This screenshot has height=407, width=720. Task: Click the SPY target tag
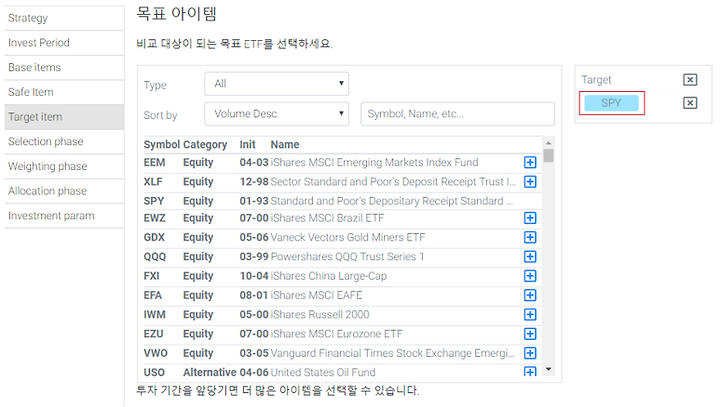point(611,103)
